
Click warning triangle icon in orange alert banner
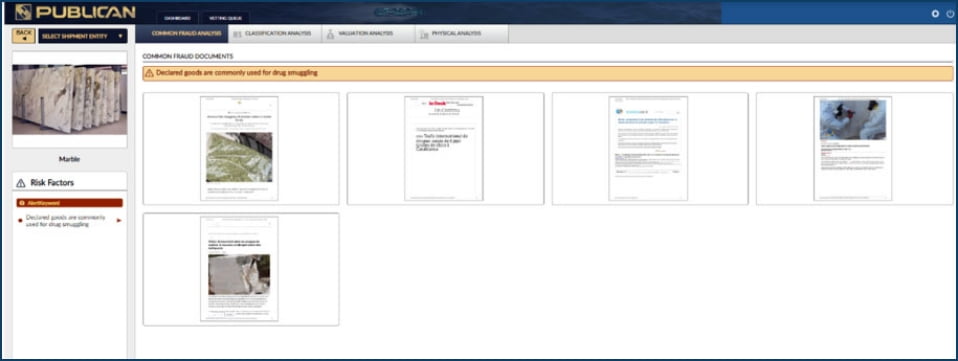150,73
